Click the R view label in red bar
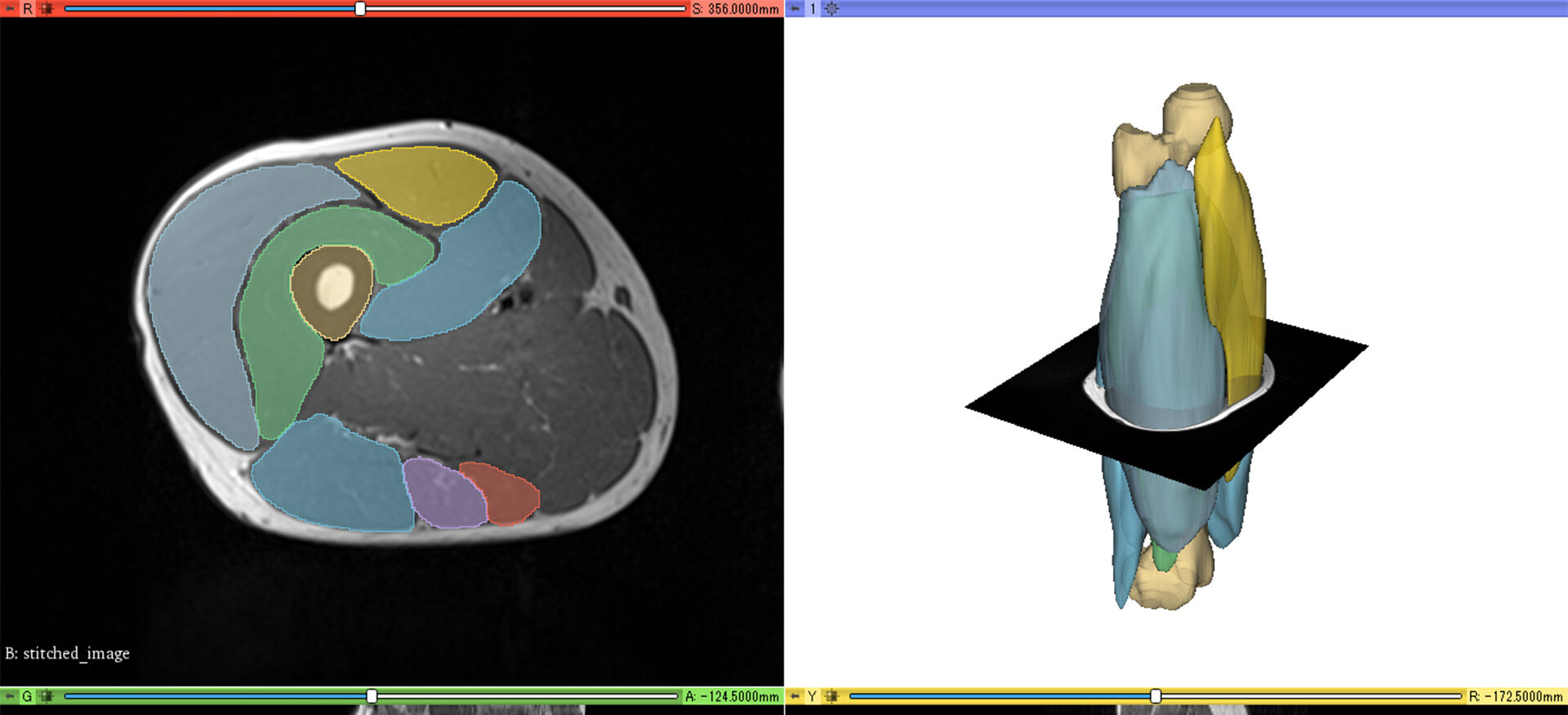The image size is (1568, 715). click(28, 8)
